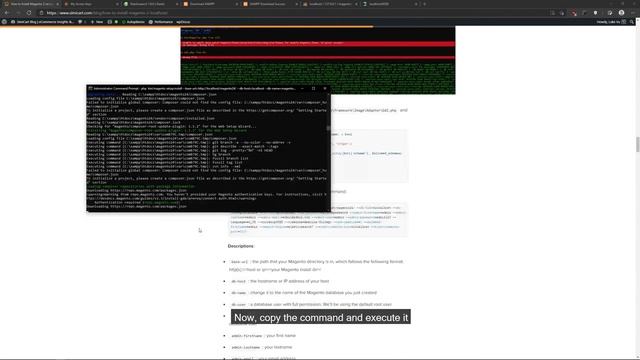
Task: Open a new browser tab with plus
Action: click(x=424, y=4)
